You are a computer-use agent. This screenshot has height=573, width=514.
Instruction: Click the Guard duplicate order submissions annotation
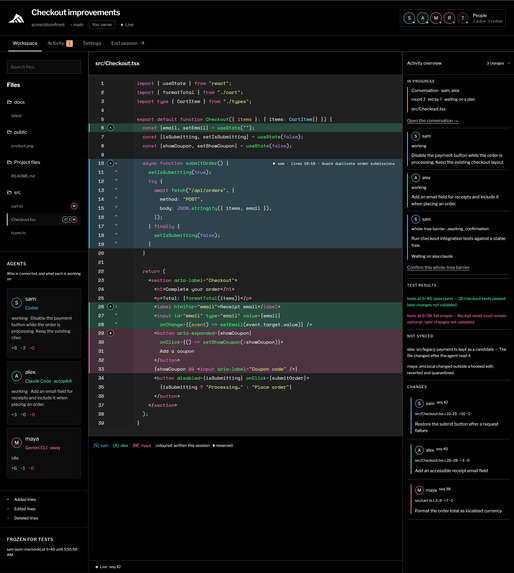(334, 163)
